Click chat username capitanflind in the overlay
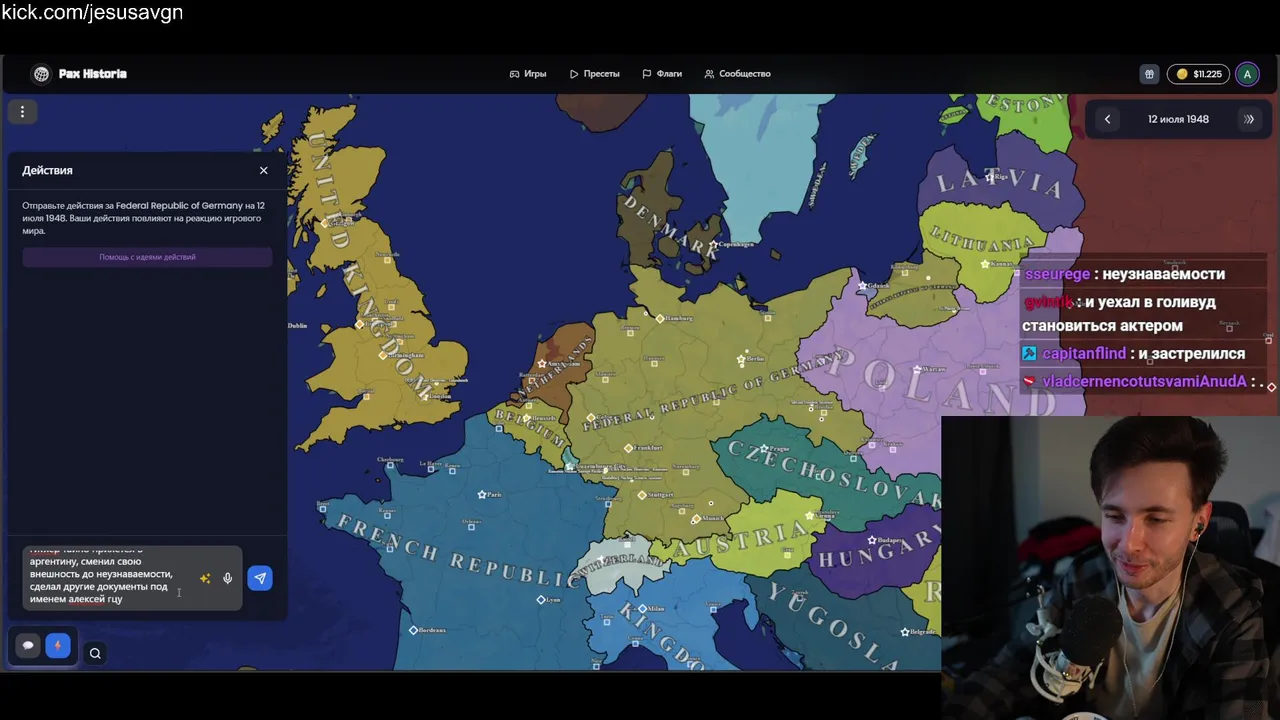1280x720 pixels. tap(1084, 353)
